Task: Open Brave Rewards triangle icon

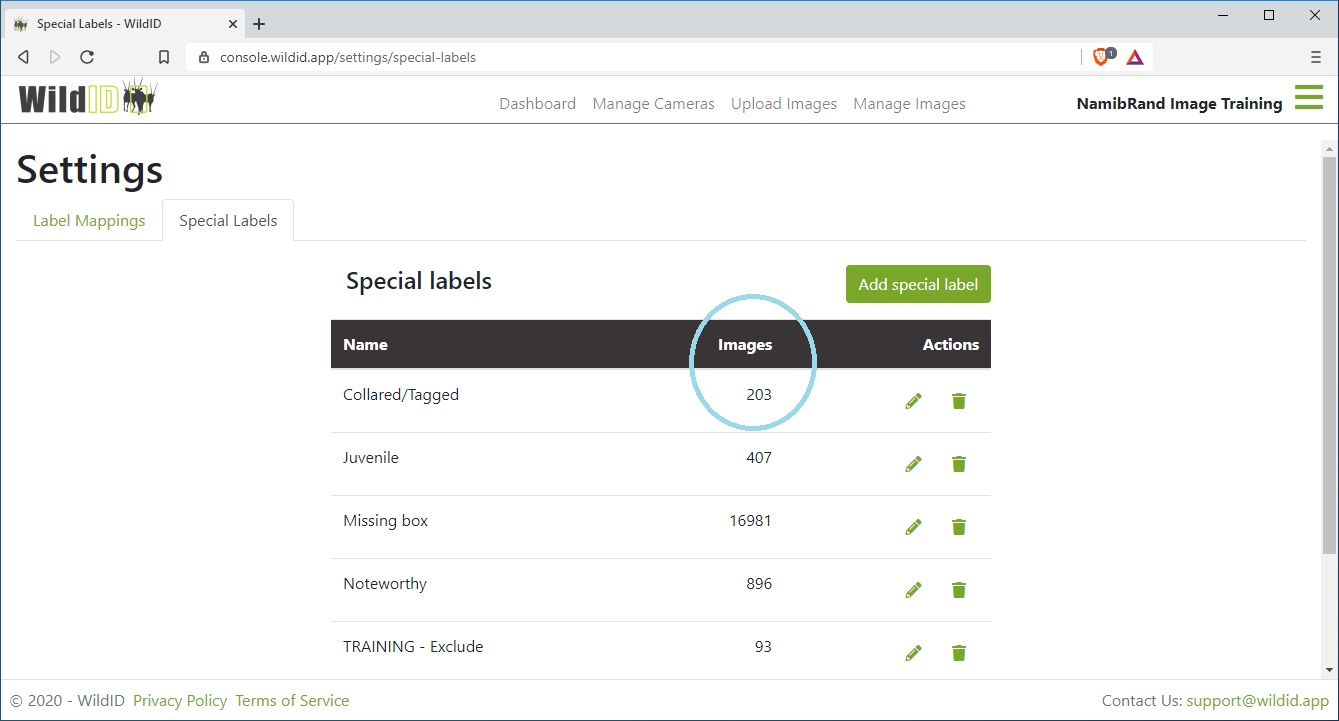Action: (x=1135, y=57)
